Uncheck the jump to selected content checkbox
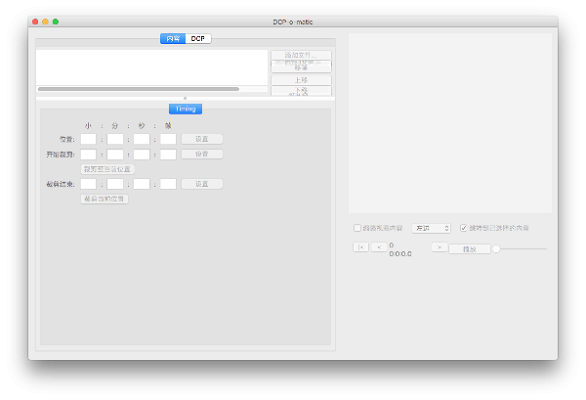 [463, 228]
